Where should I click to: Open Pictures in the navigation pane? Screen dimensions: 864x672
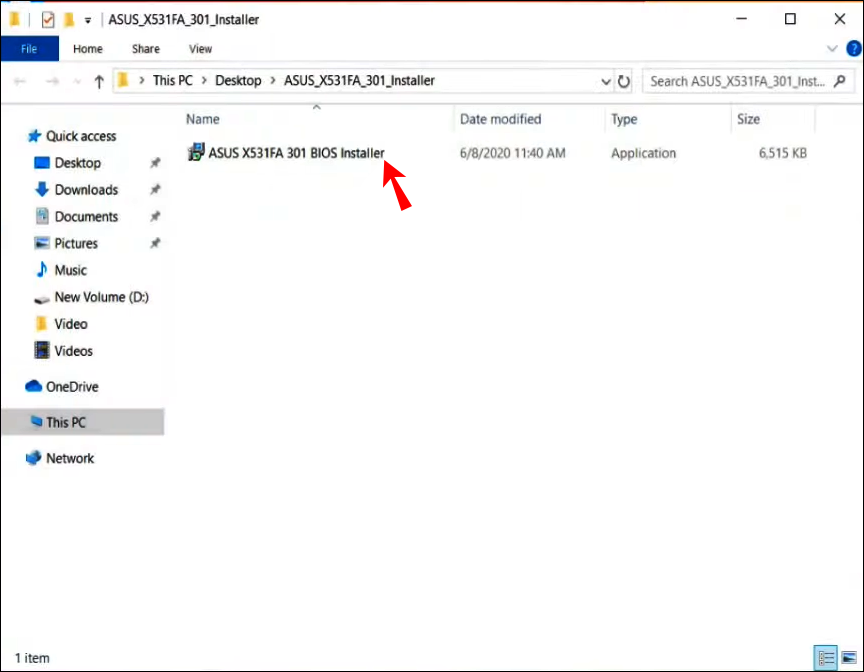(x=76, y=243)
